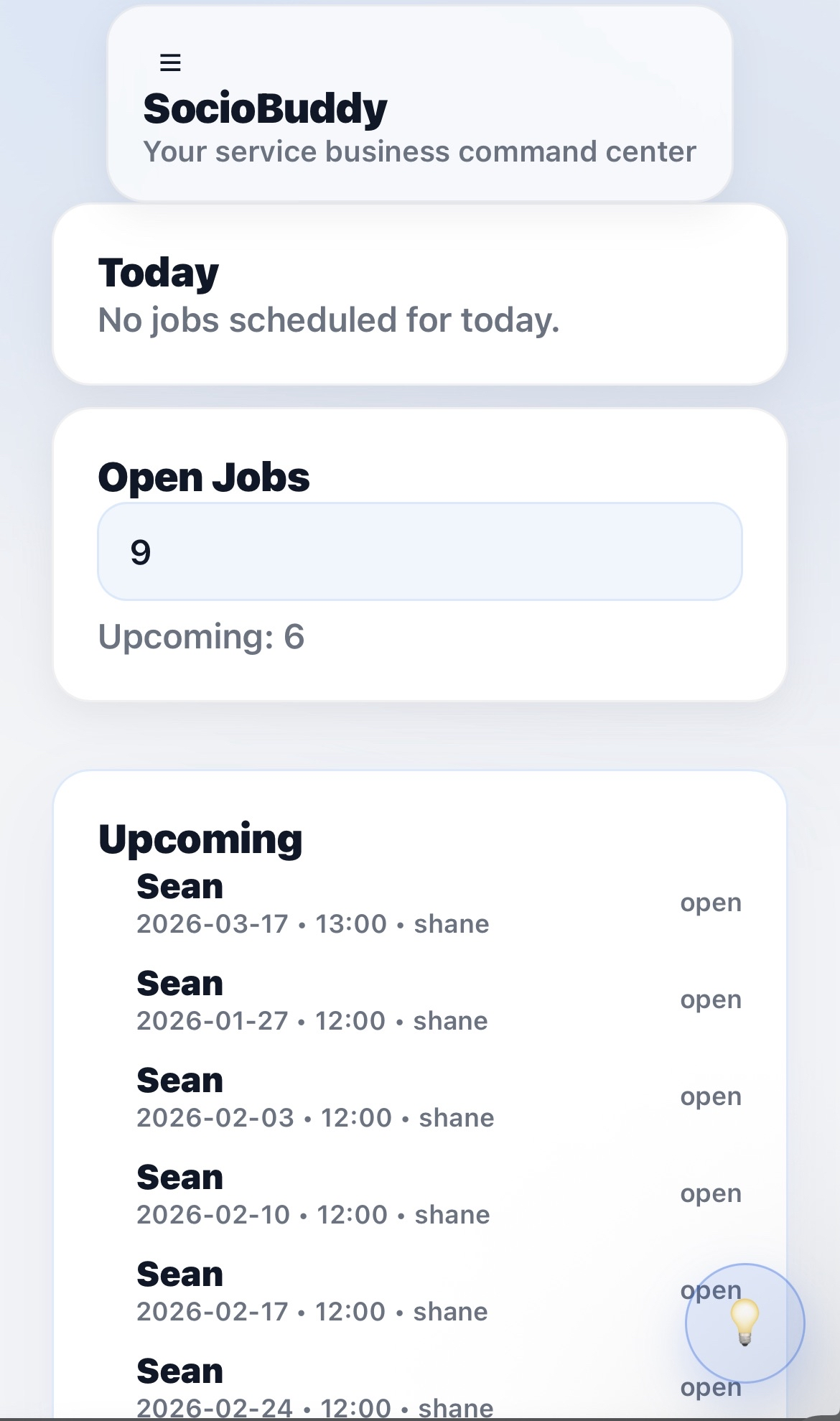Select the Upcoming: 6 summary text
The image size is (840, 1421).
coord(202,636)
